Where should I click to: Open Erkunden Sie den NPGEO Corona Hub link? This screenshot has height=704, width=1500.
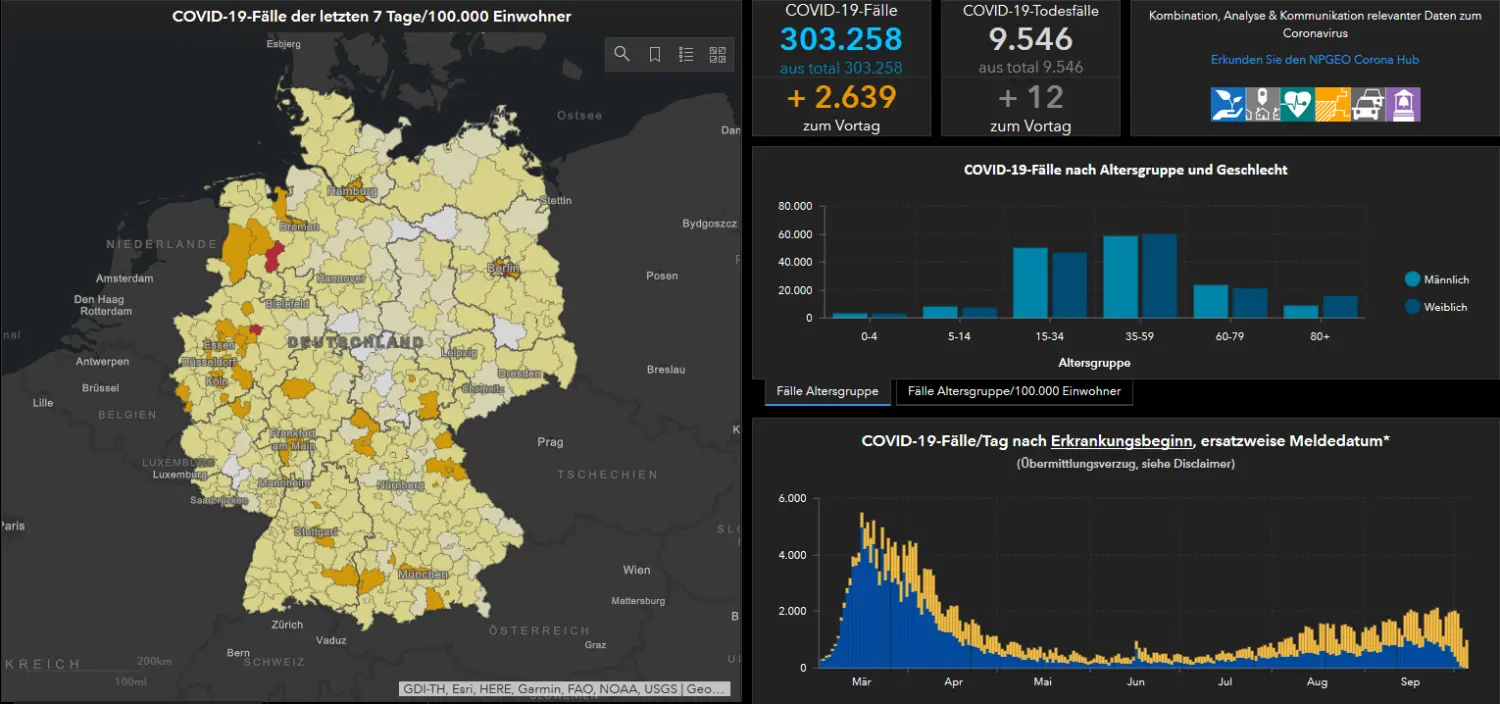tap(1314, 60)
